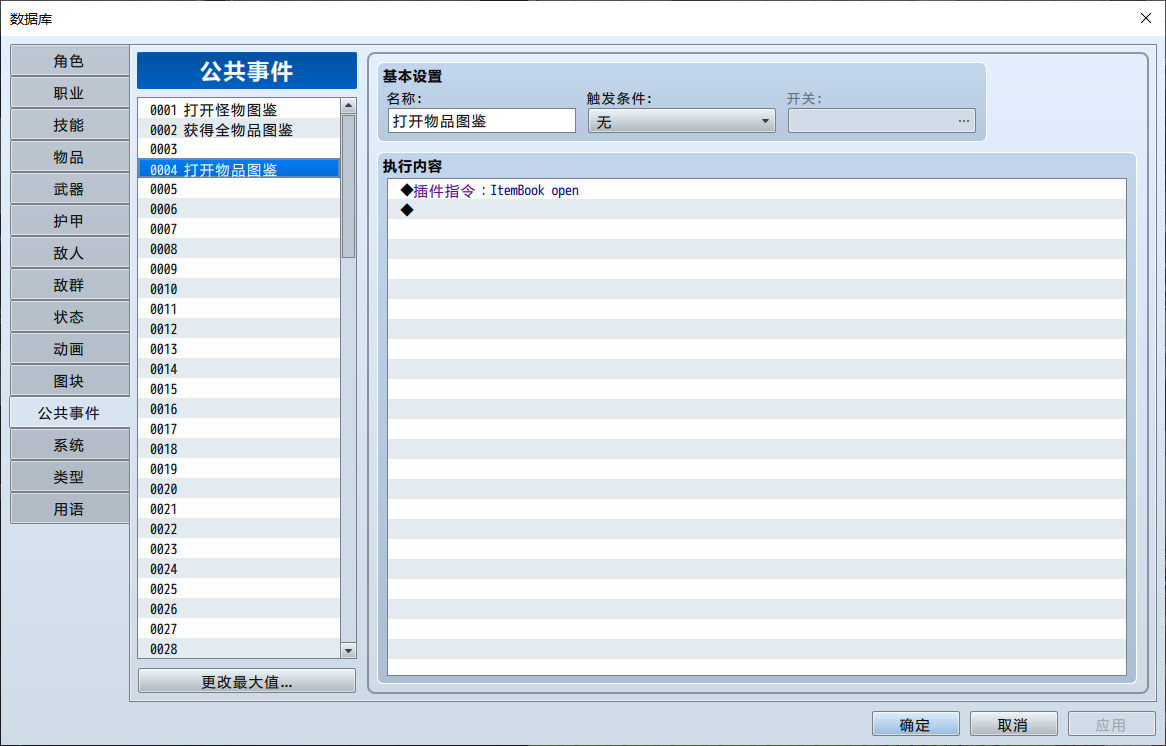1166x746 pixels.
Task: Select common event 0005 in list
Action: [239, 190]
